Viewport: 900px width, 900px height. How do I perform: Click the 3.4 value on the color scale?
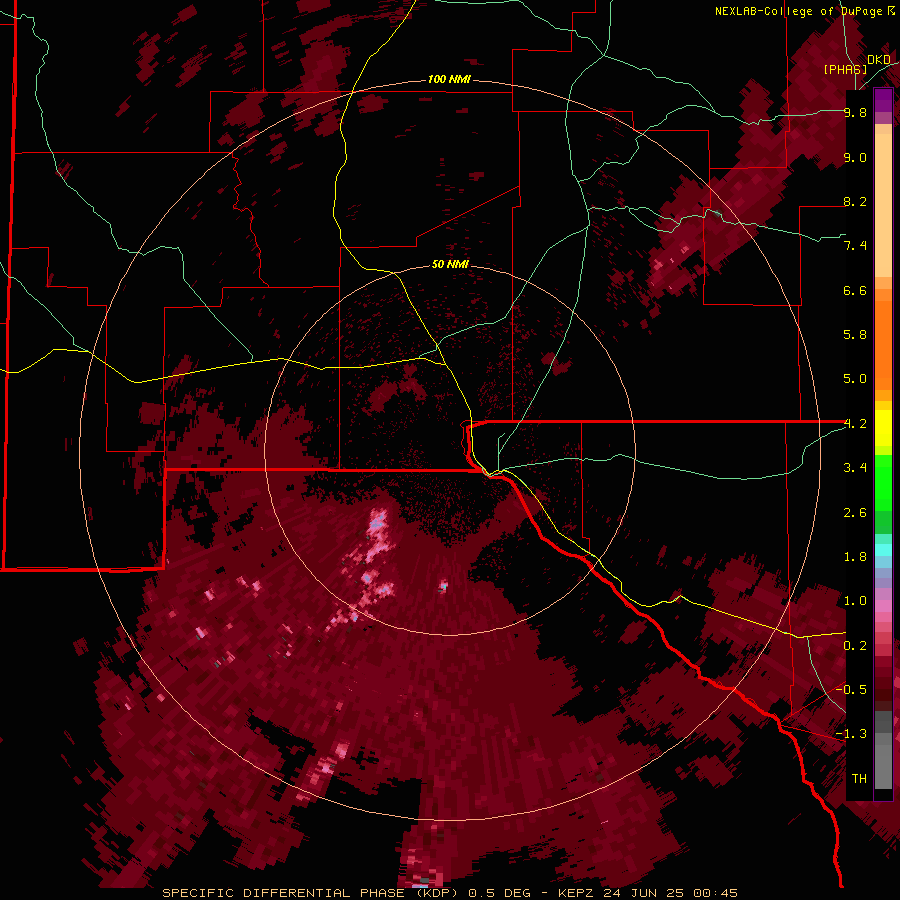[x=855, y=468]
